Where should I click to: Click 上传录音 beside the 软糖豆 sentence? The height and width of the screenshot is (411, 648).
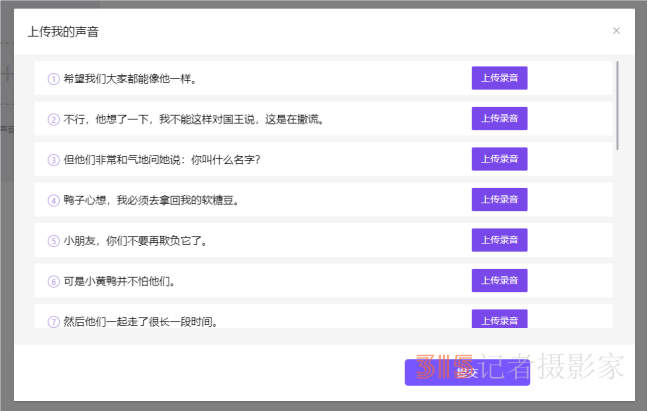tap(499, 200)
